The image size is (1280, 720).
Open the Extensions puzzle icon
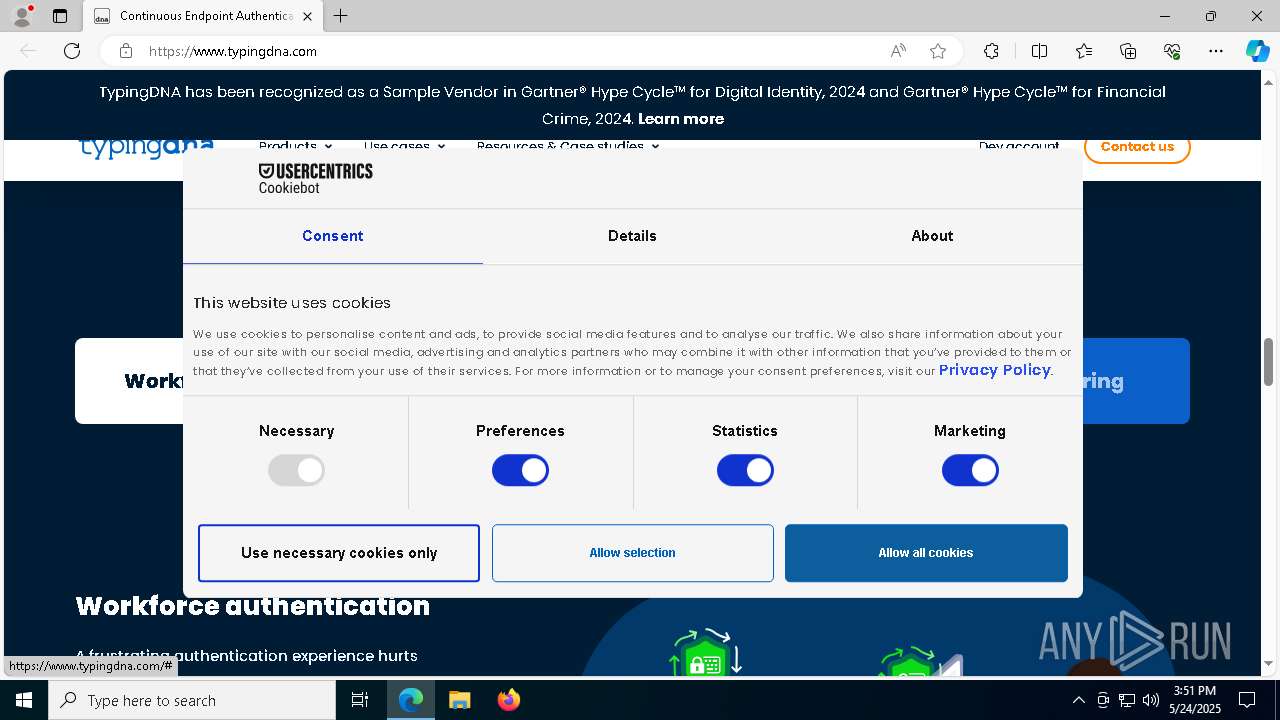coord(991,51)
